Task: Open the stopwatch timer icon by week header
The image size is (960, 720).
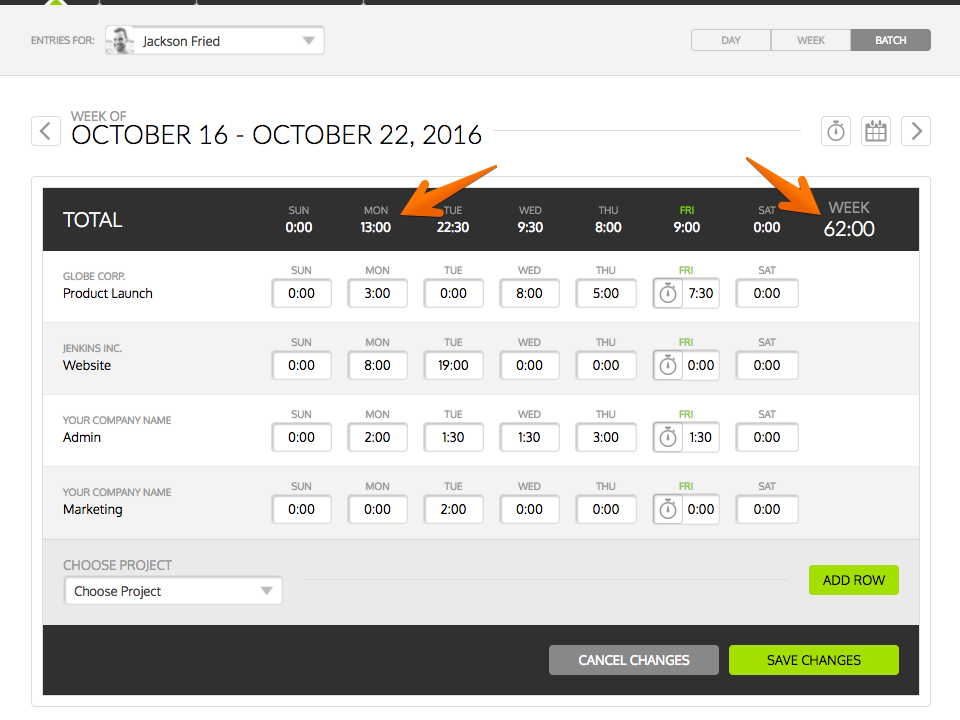Action: 836,131
